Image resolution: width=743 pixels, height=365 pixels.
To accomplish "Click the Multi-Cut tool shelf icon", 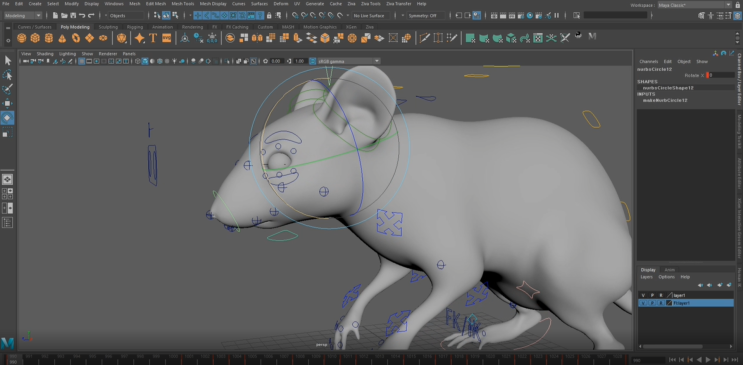I will pyautogui.click(x=424, y=38).
